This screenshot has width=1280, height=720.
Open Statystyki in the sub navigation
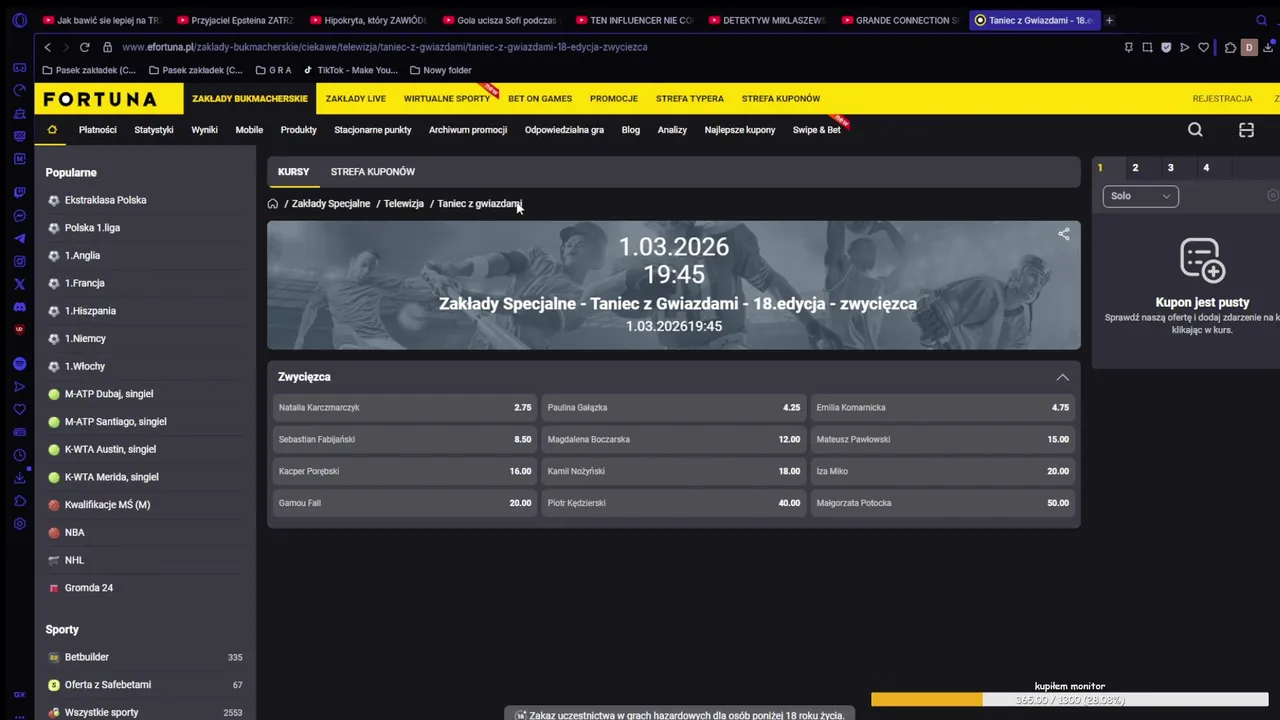[x=154, y=130]
